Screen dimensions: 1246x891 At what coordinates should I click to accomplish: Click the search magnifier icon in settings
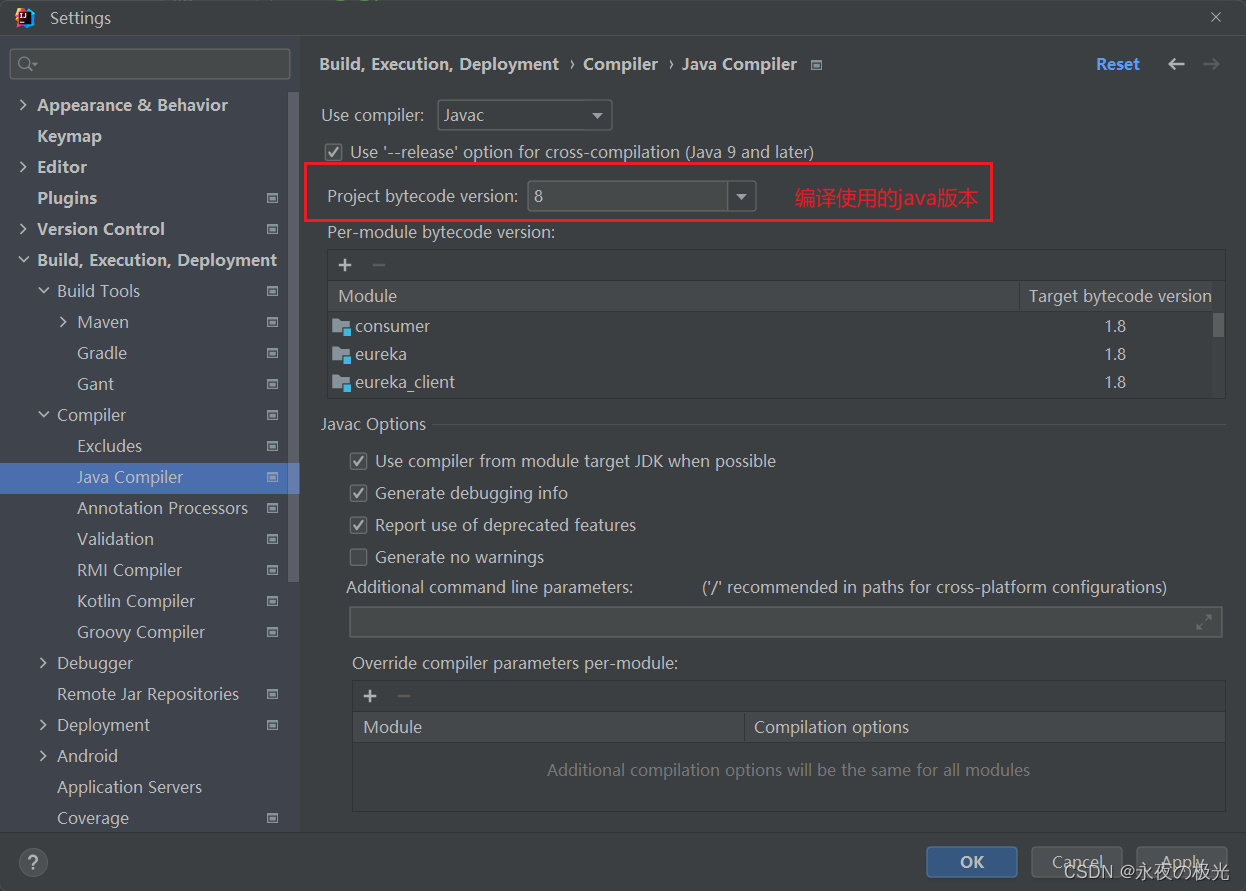[x=26, y=64]
